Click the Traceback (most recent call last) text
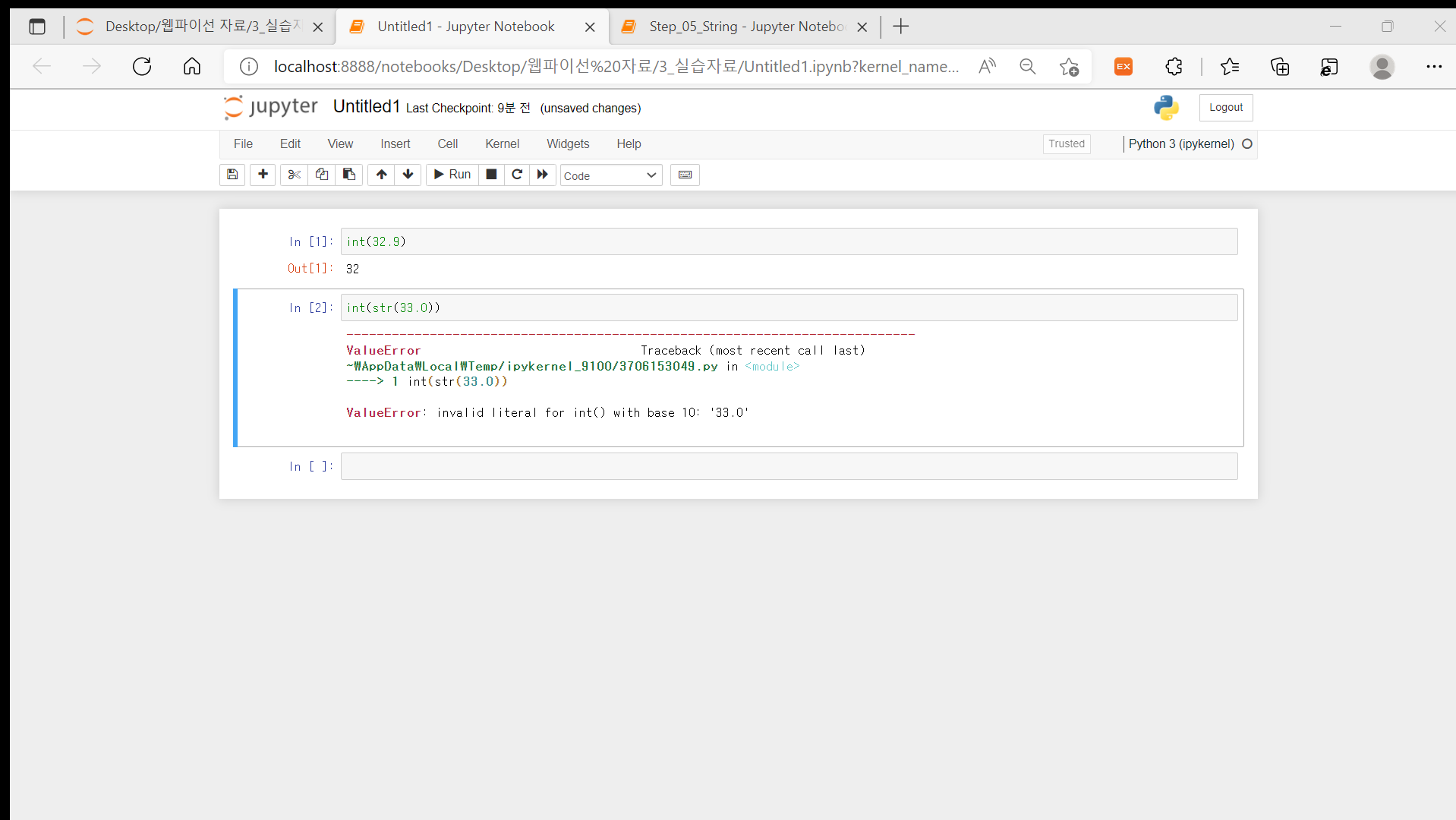The width and height of the screenshot is (1456, 820). pos(753,351)
